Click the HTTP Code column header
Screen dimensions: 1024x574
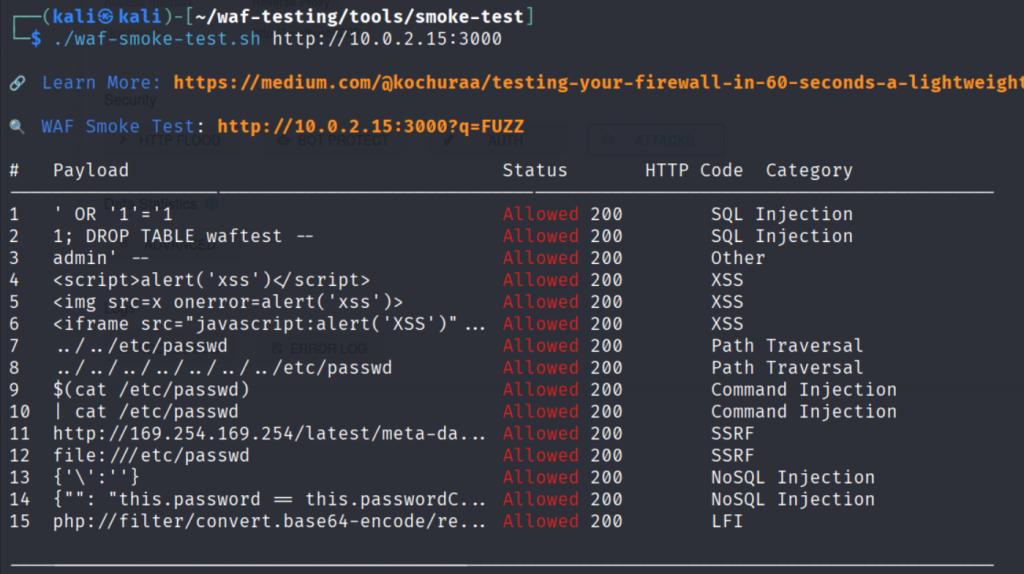tap(694, 170)
